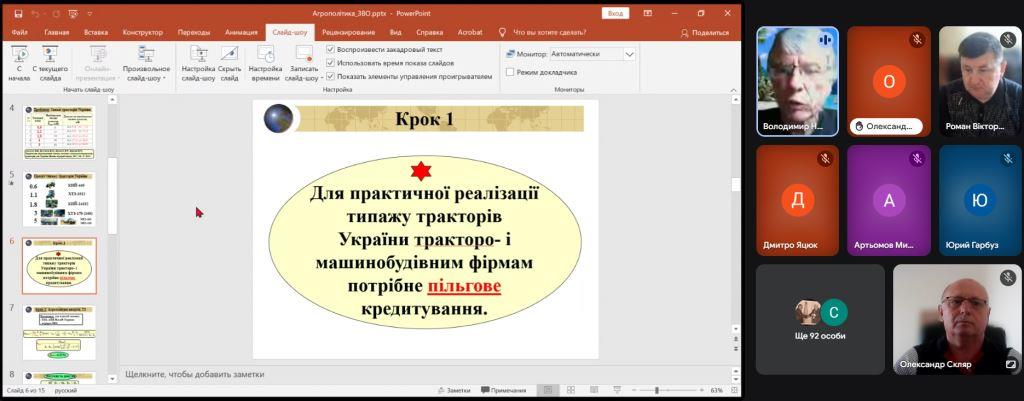Click the zoom slider in status bar
The height and width of the screenshot is (401, 1024).
(656, 390)
